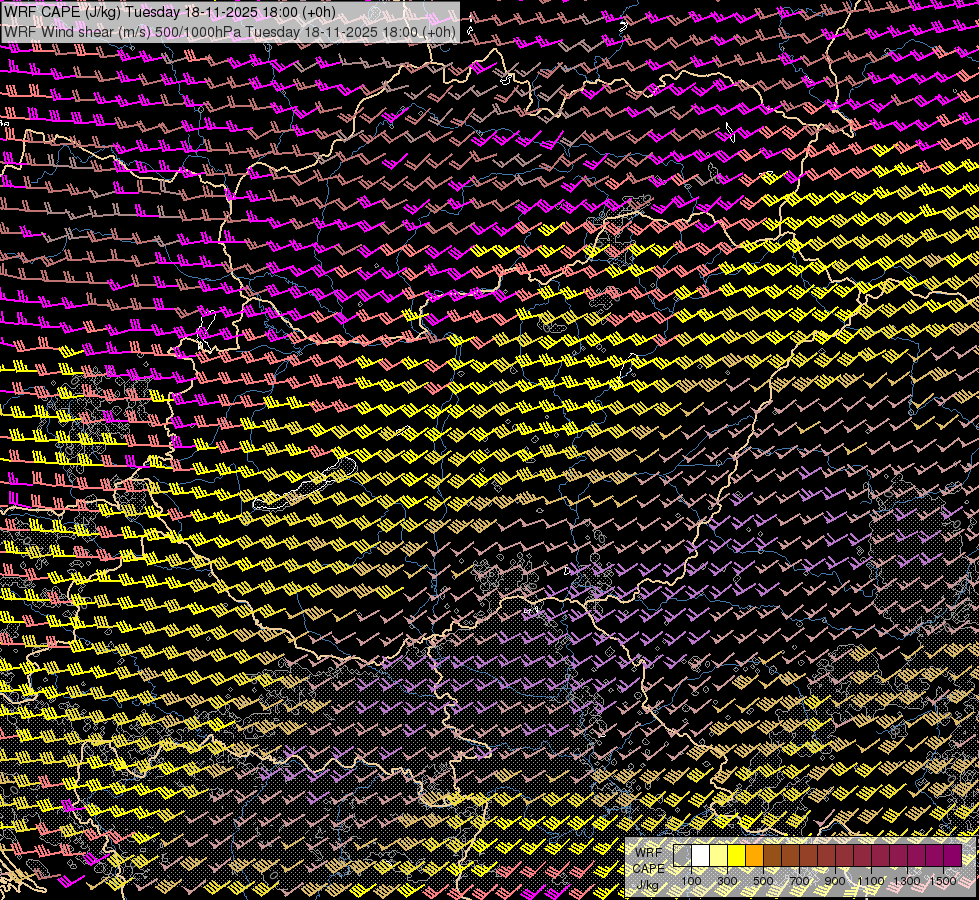Click the elongated white lake outline on map
The height and width of the screenshot is (900, 979).
coord(305,485)
